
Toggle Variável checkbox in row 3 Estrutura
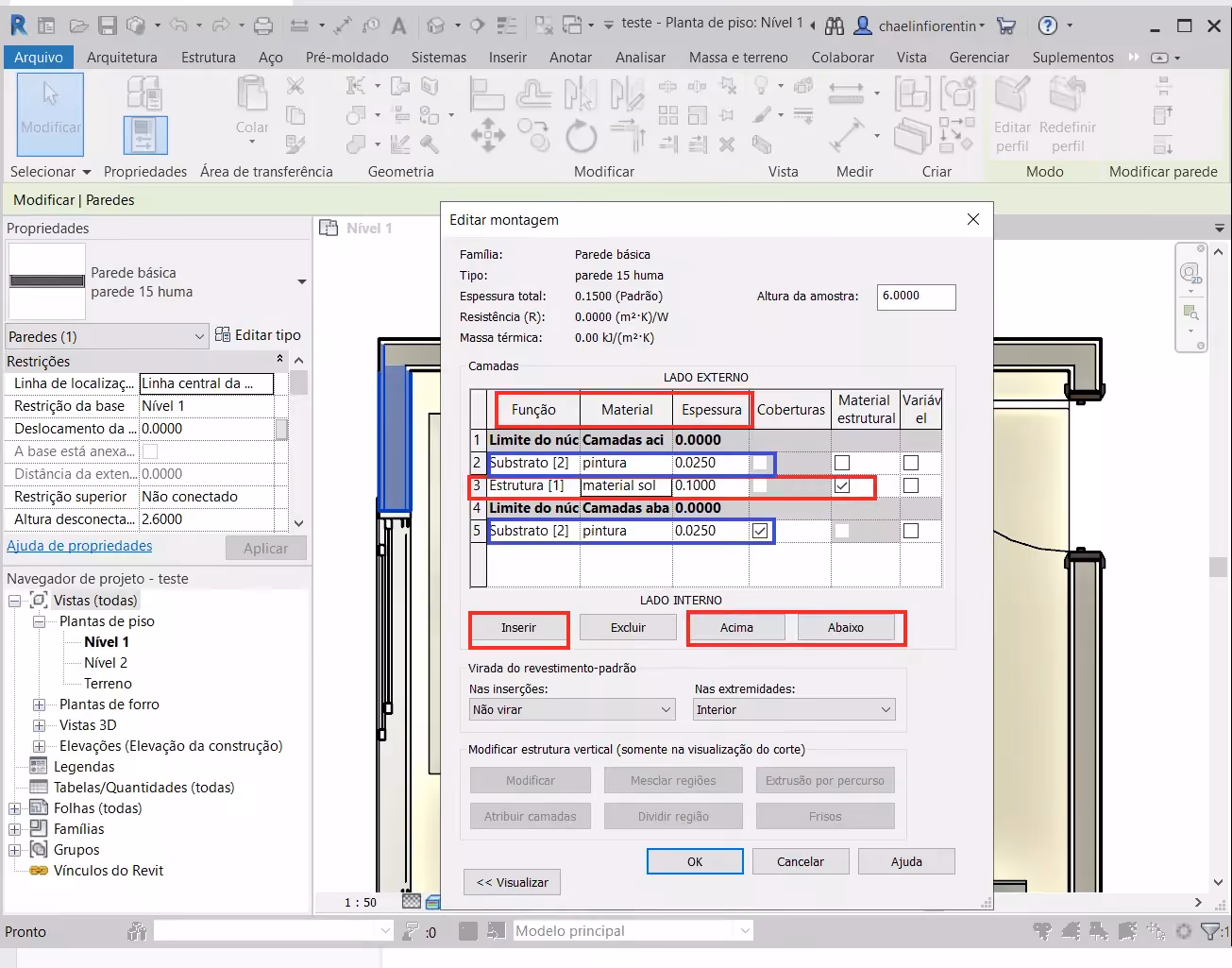point(911,485)
